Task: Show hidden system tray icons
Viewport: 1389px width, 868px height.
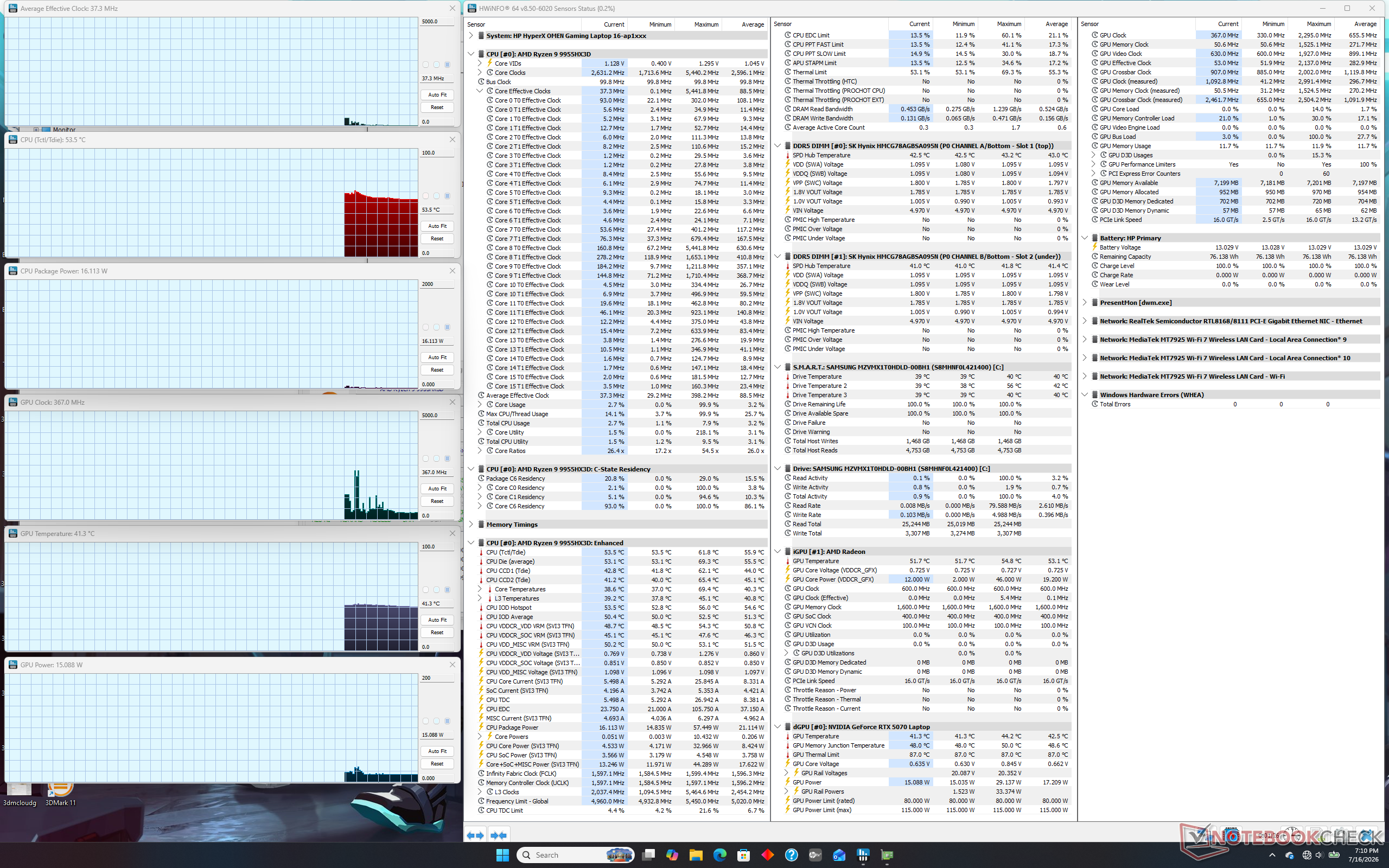Action: point(1272,855)
